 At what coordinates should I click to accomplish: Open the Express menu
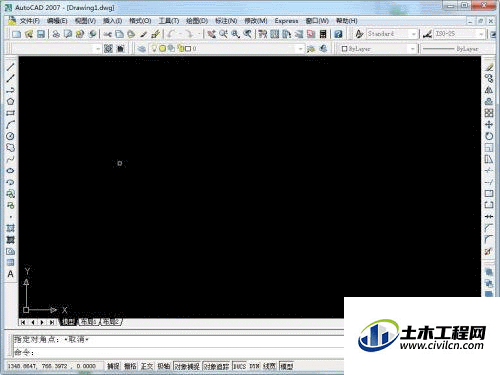[x=286, y=21]
